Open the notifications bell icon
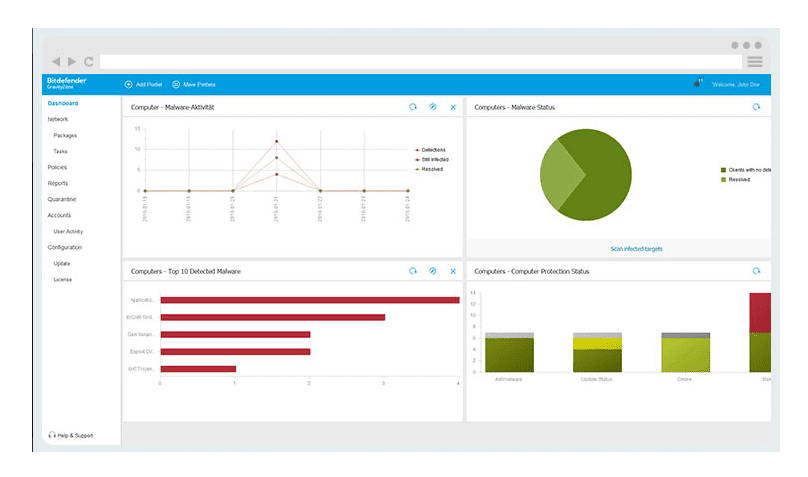808x477 pixels. (x=697, y=84)
